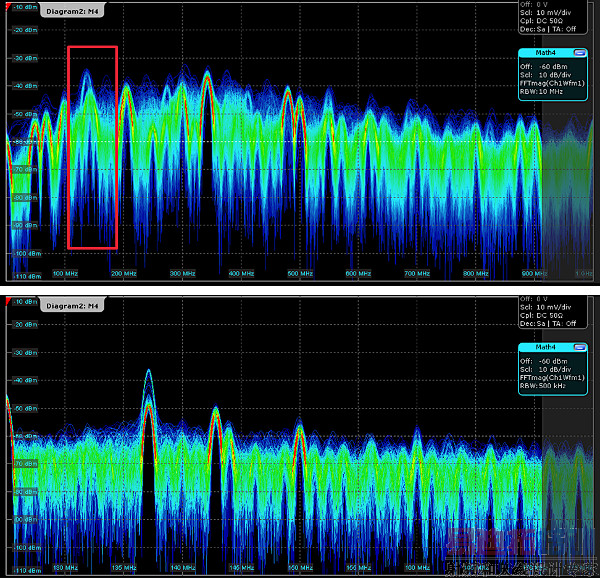Click the -60 dBm dashed reference line marker
The width and height of the screenshot is (600, 579).
[x=23, y=142]
